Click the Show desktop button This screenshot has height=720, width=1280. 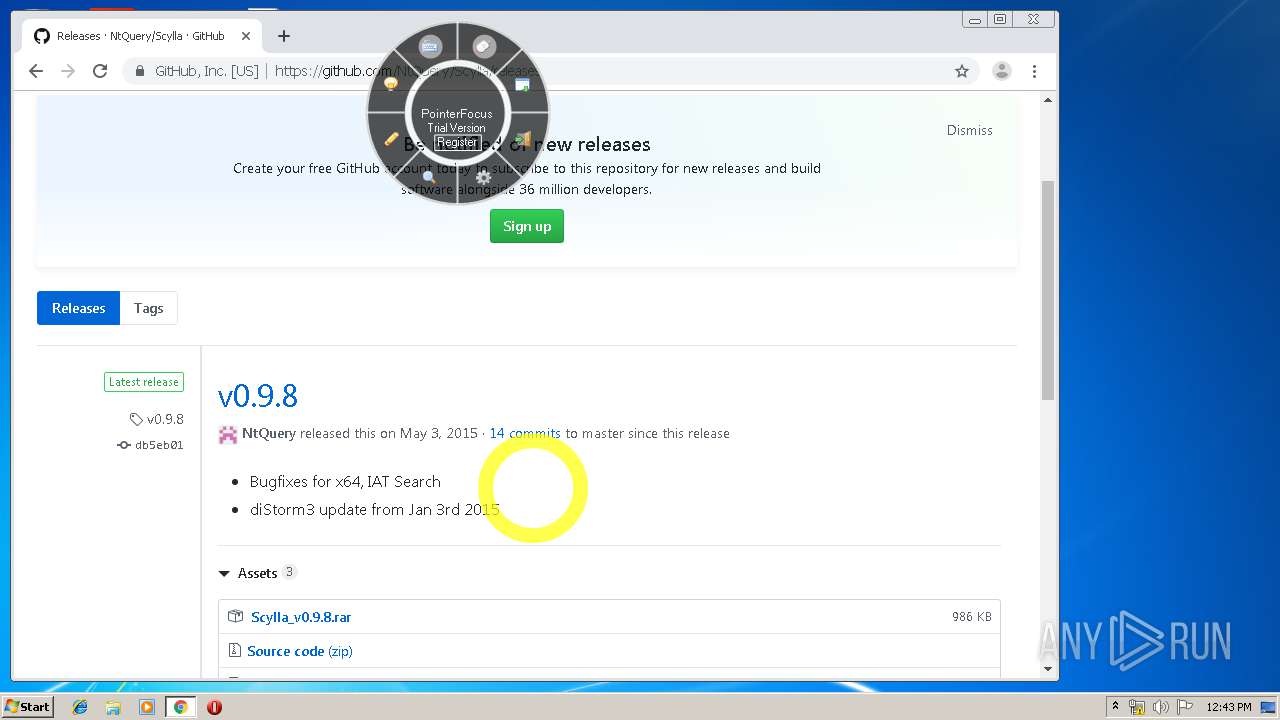pos(1270,707)
